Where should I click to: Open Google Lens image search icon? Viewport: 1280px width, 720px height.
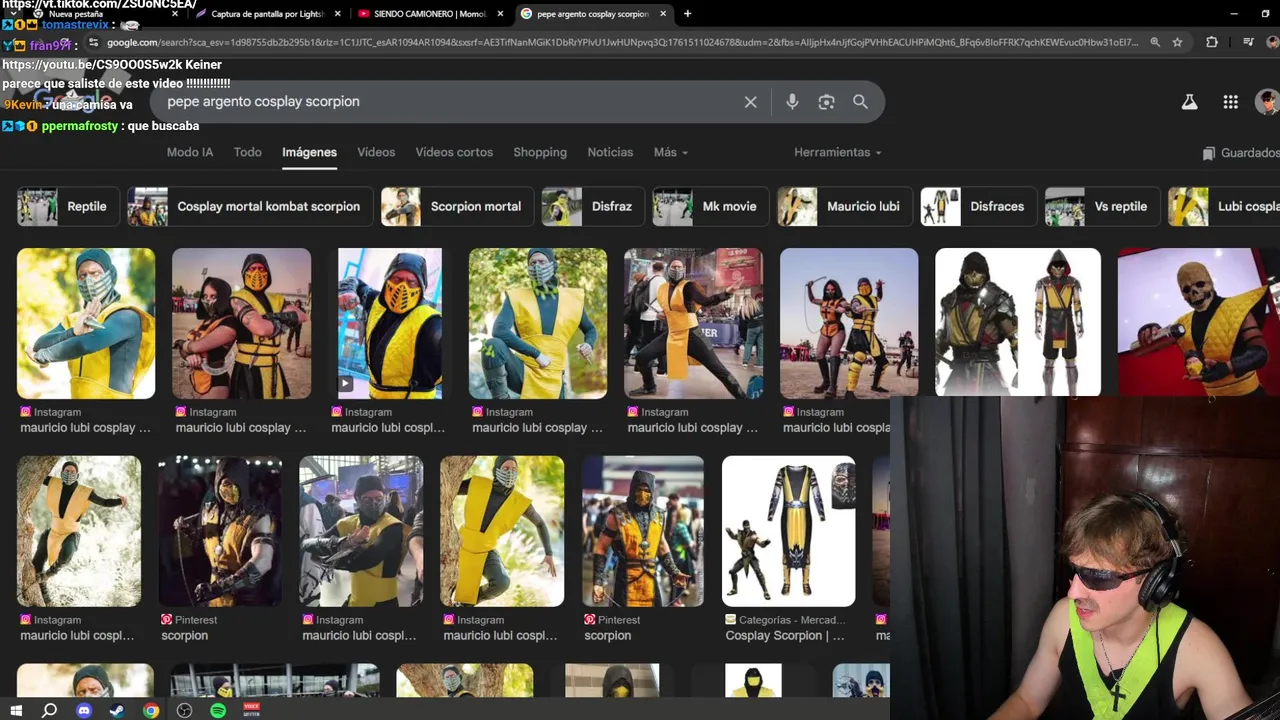(826, 102)
